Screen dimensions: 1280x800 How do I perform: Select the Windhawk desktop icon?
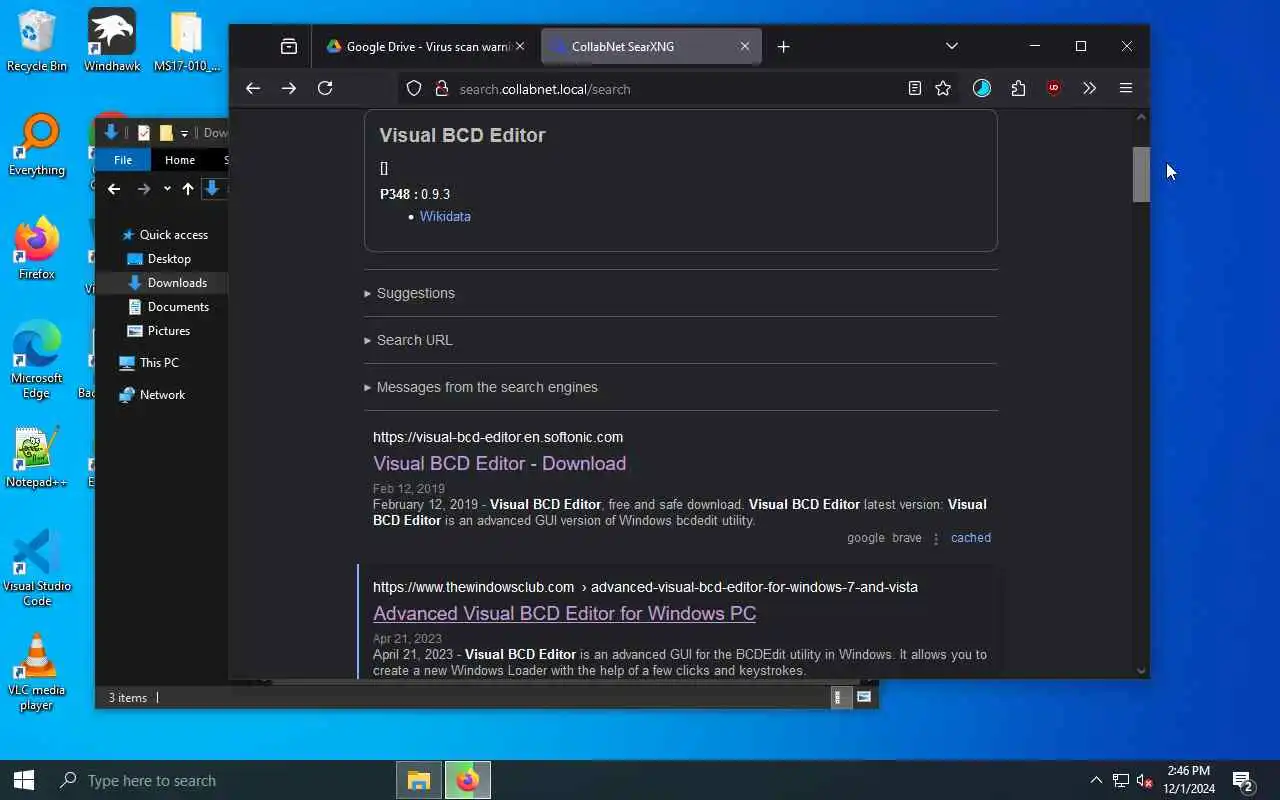[112, 42]
